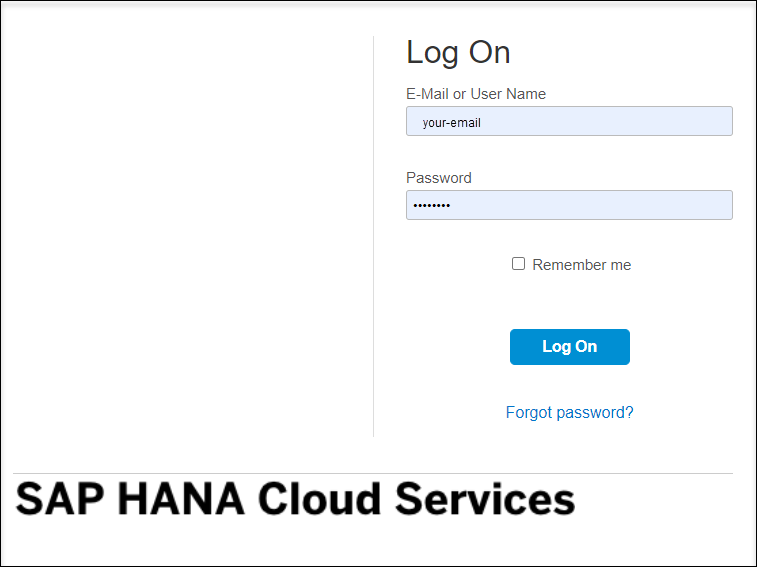Viewport: 757px width, 567px height.
Task: Click the 'Remember me' label text
Action: point(581,265)
